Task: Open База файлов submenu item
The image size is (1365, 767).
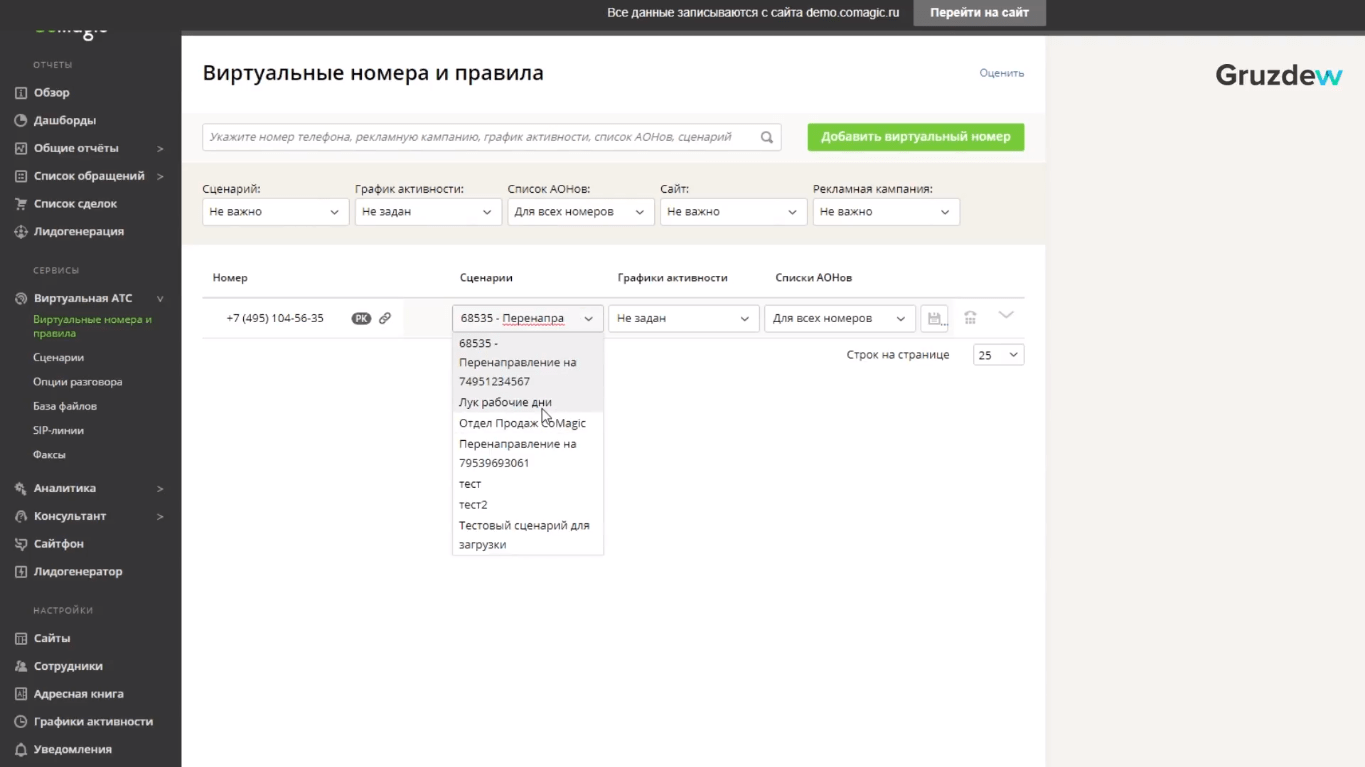Action: pyautogui.click(x=65, y=407)
